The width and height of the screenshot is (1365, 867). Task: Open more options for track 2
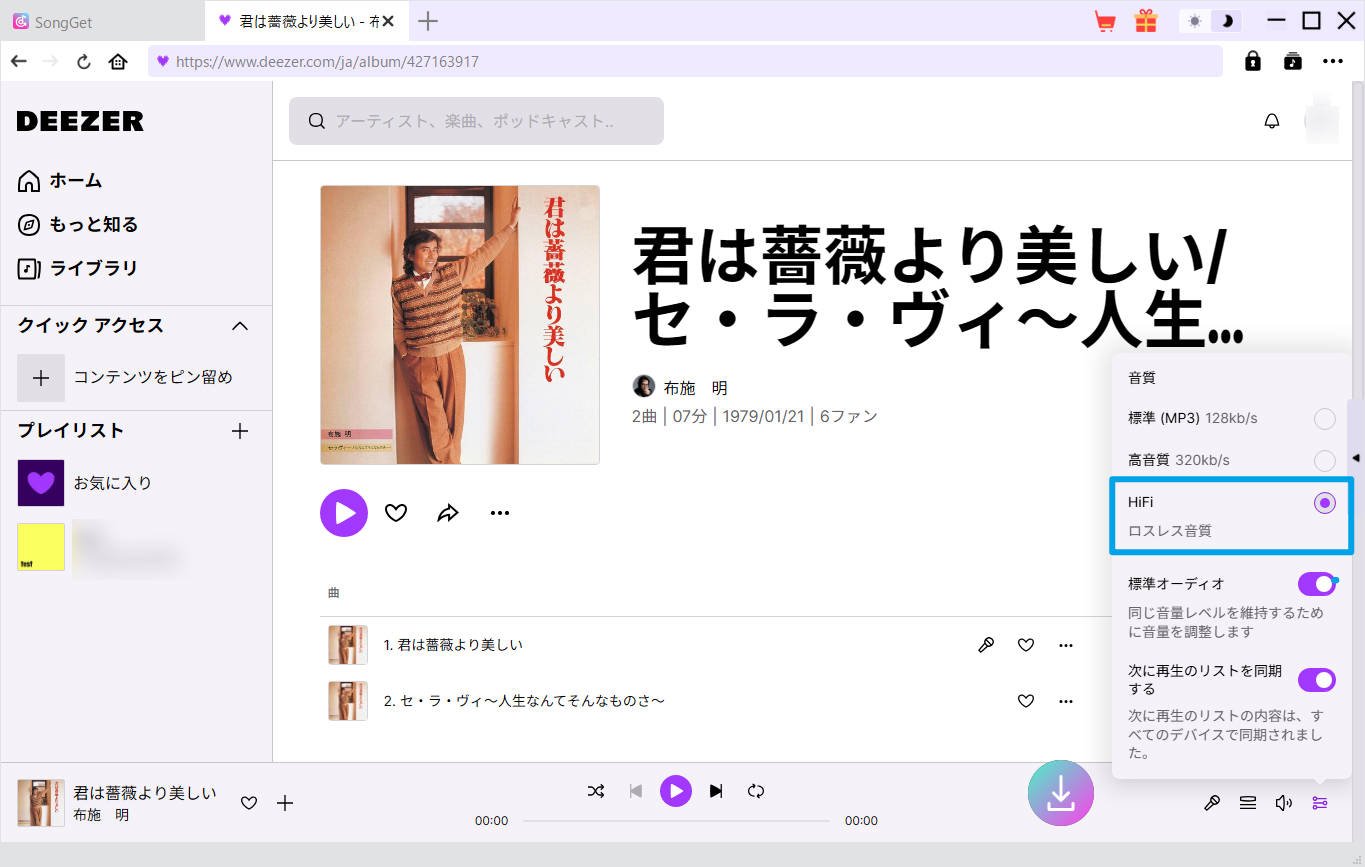[x=1066, y=701]
